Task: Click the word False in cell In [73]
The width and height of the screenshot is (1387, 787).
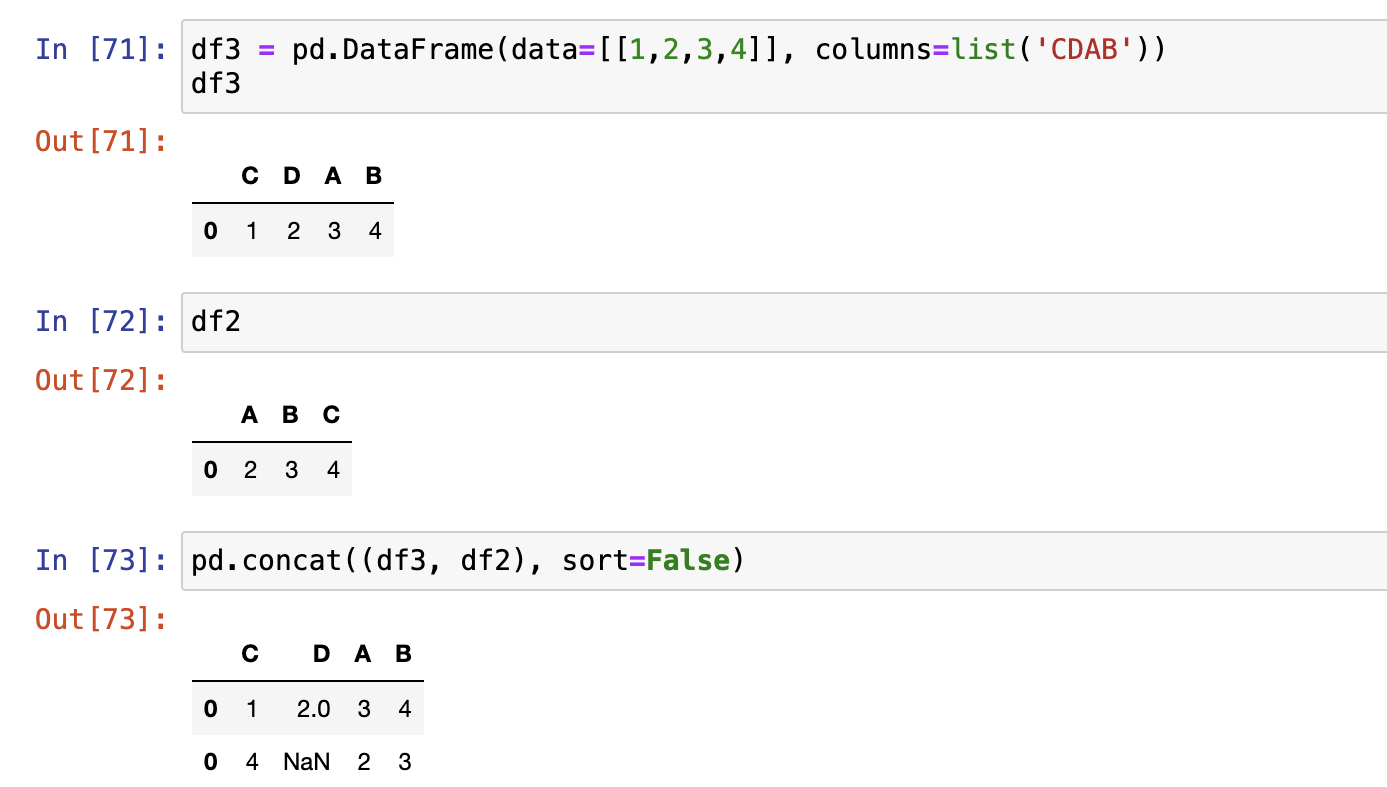Action: tap(688, 561)
